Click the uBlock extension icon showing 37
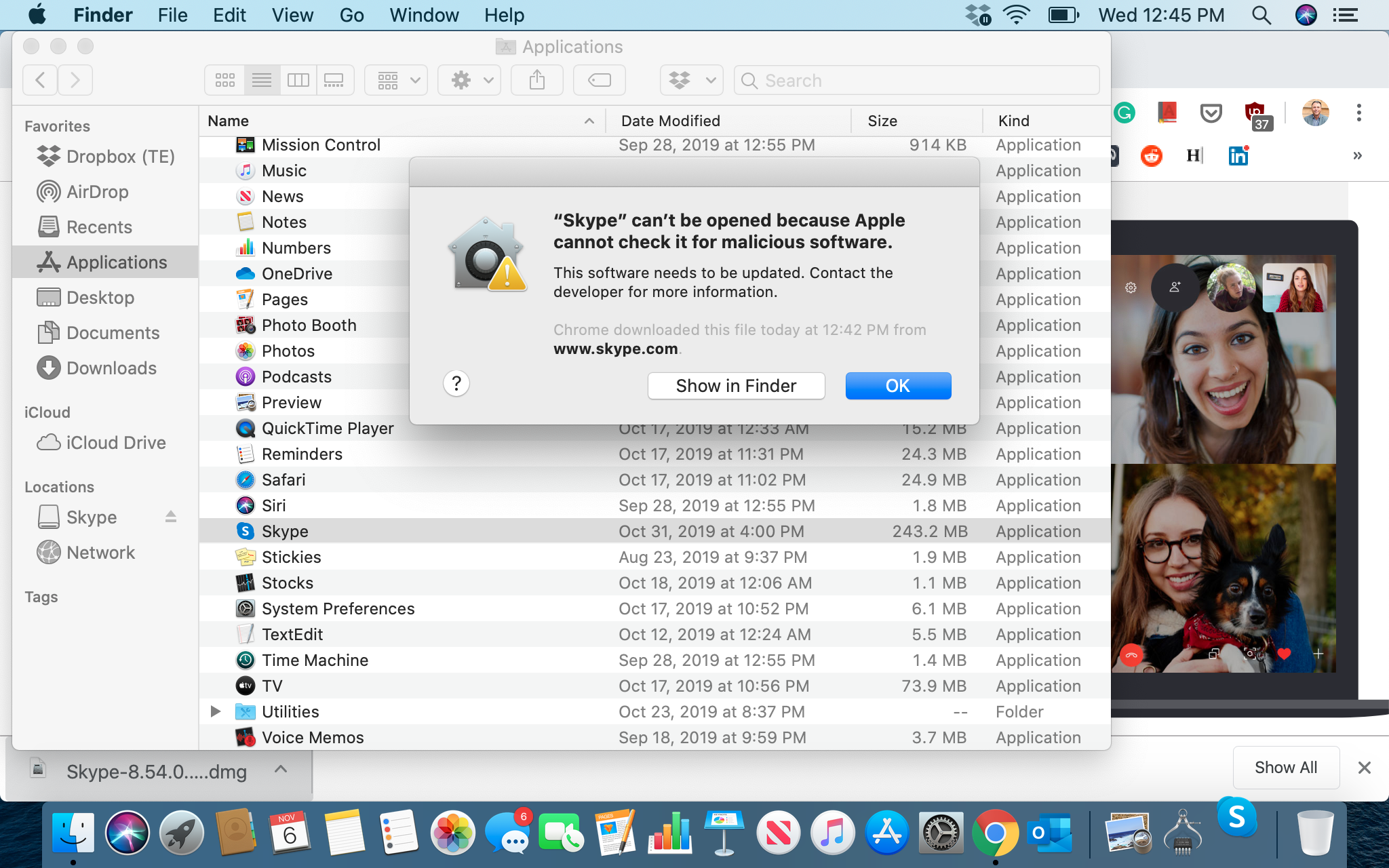The image size is (1389, 868). [1257, 115]
